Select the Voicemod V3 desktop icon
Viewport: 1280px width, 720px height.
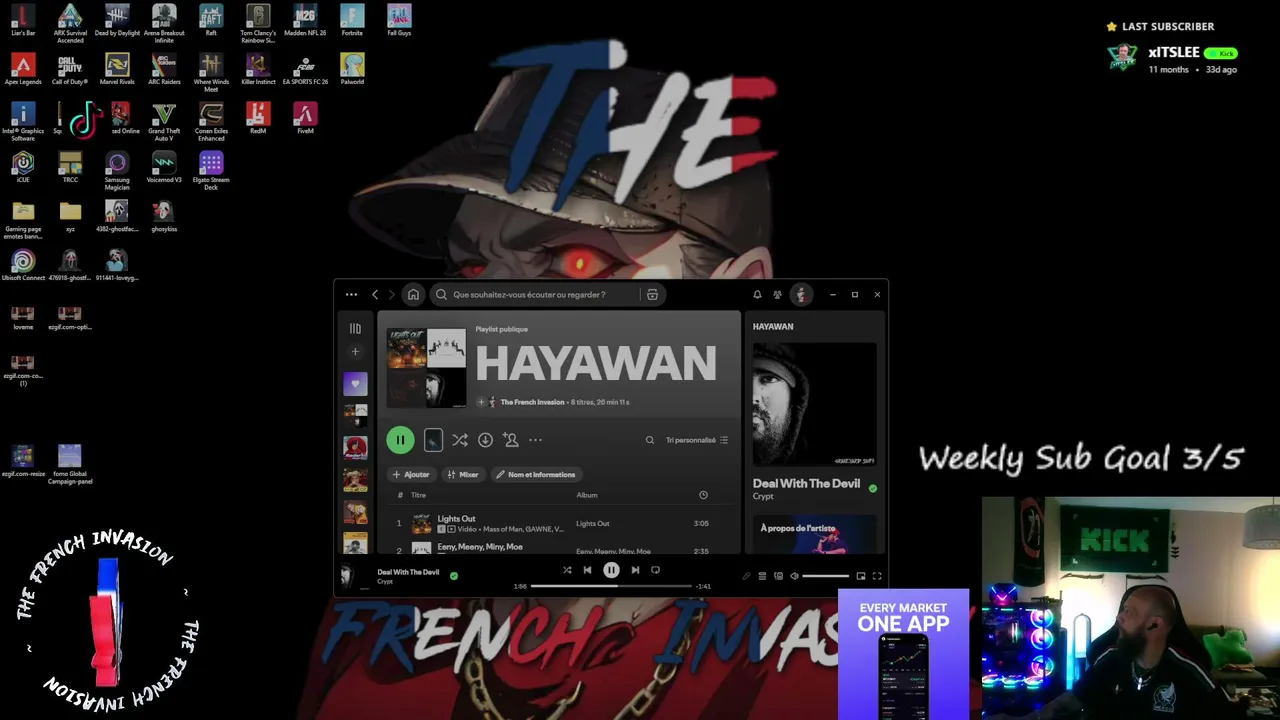coord(164,167)
